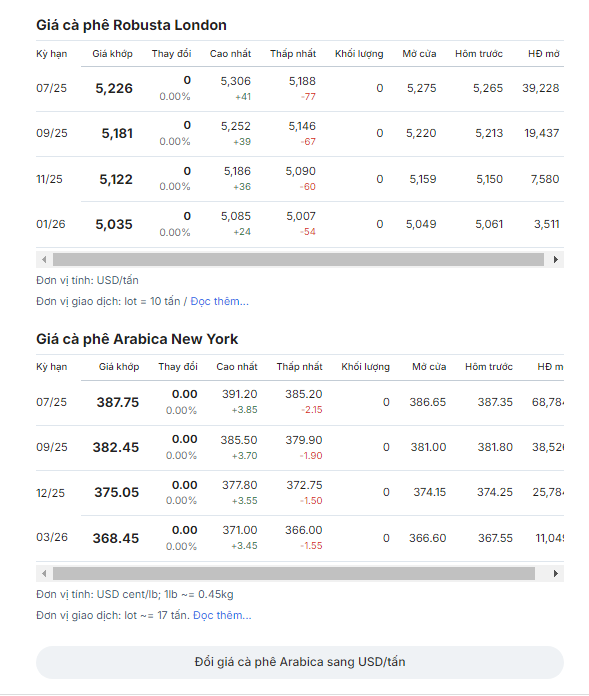The height and width of the screenshot is (696, 589).
Task: Select Robusta 'Khối lượng' column header
Action: (x=359, y=54)
